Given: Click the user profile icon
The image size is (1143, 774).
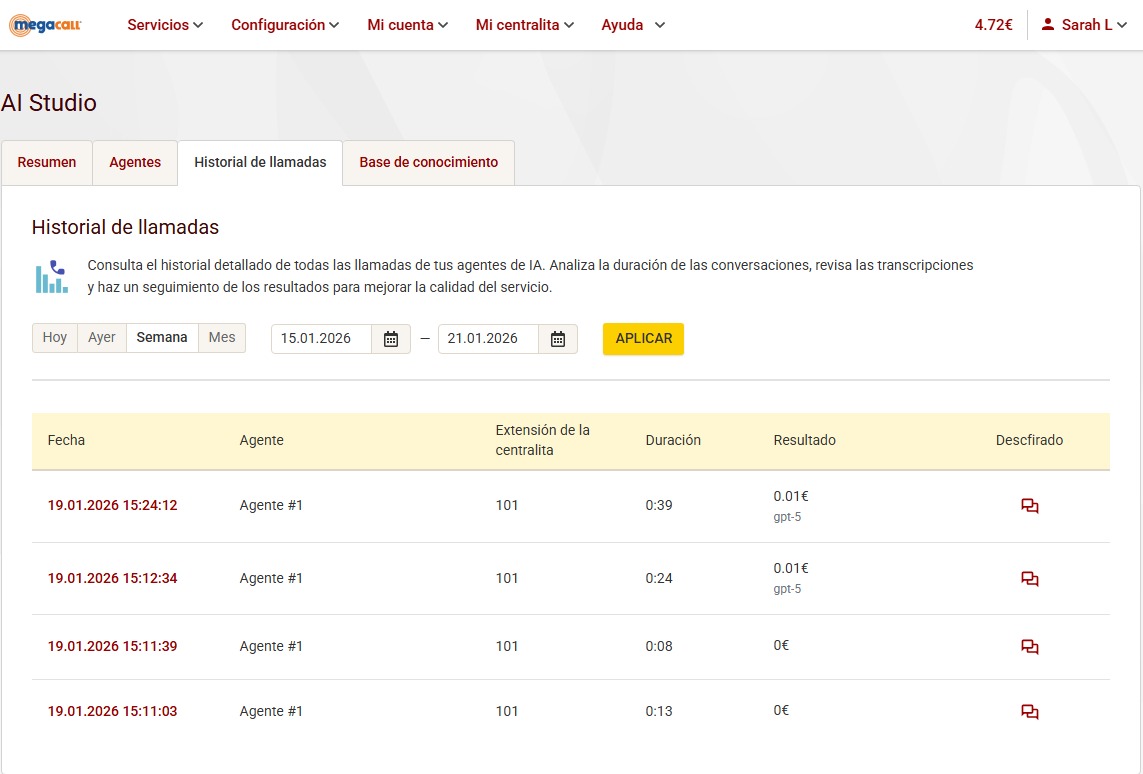Looking at the screenshot, I should [x=1048, y=25].
